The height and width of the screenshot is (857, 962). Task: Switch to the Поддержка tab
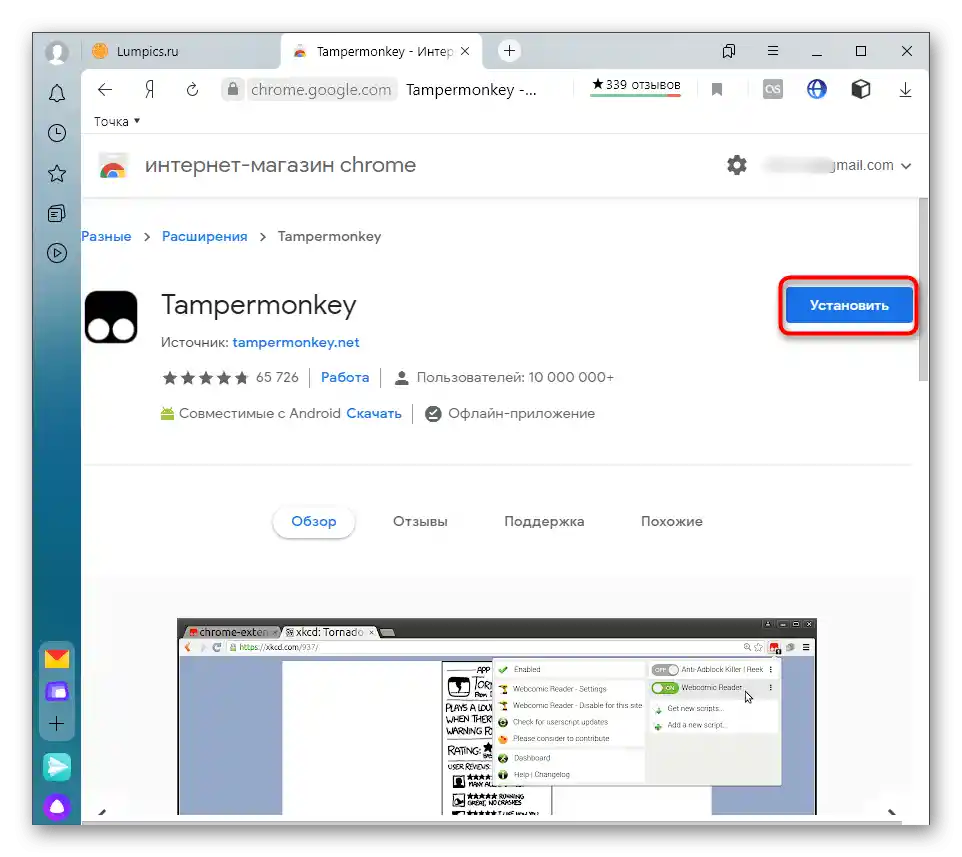(x=544, y=521)
